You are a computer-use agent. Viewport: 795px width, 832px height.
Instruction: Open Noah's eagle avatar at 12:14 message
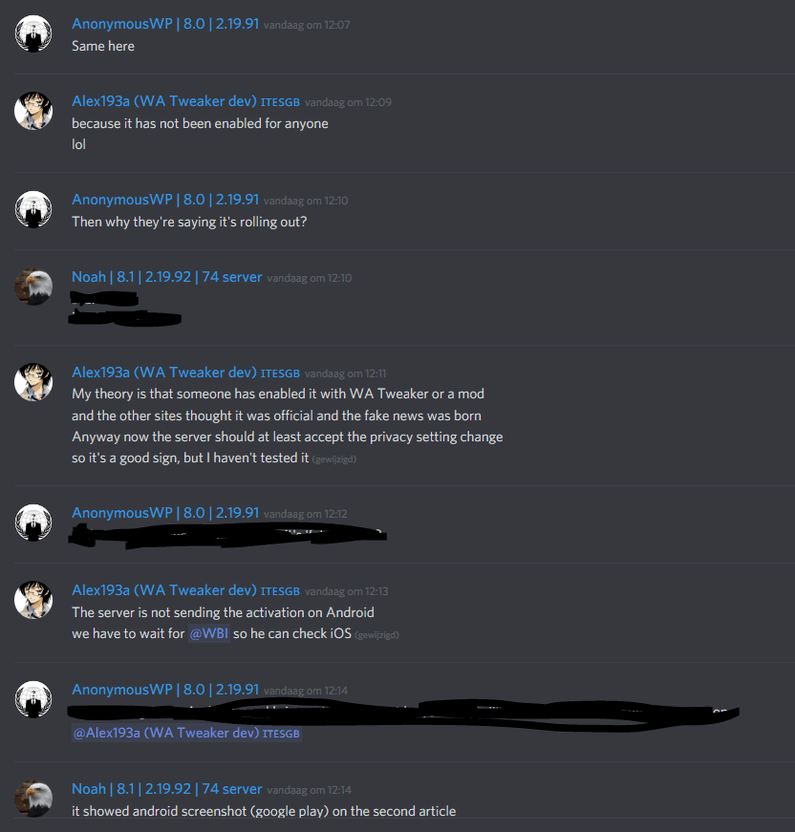point(33,798)
